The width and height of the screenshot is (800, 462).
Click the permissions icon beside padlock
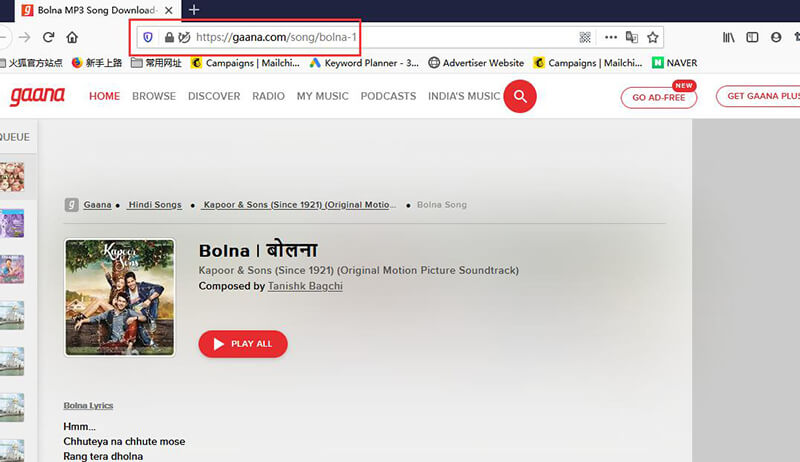pos(185,37)
